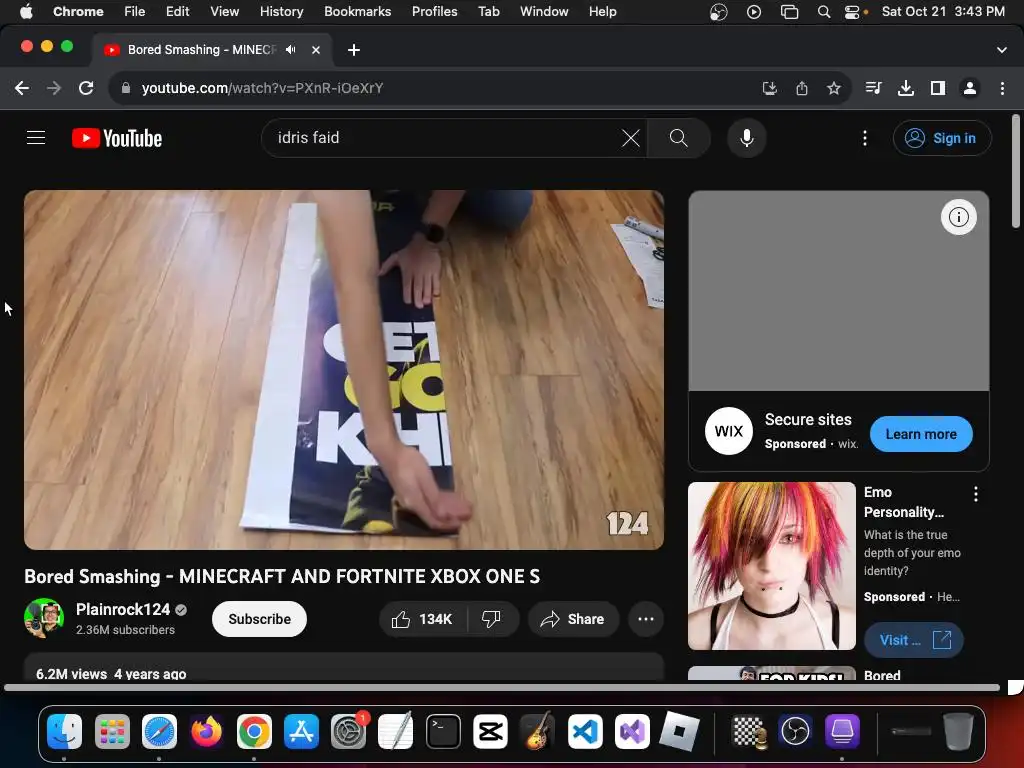Click Learn more on Wix ad
The width and height of the screenshot is (1024, 768).
(x=921, y=434)
